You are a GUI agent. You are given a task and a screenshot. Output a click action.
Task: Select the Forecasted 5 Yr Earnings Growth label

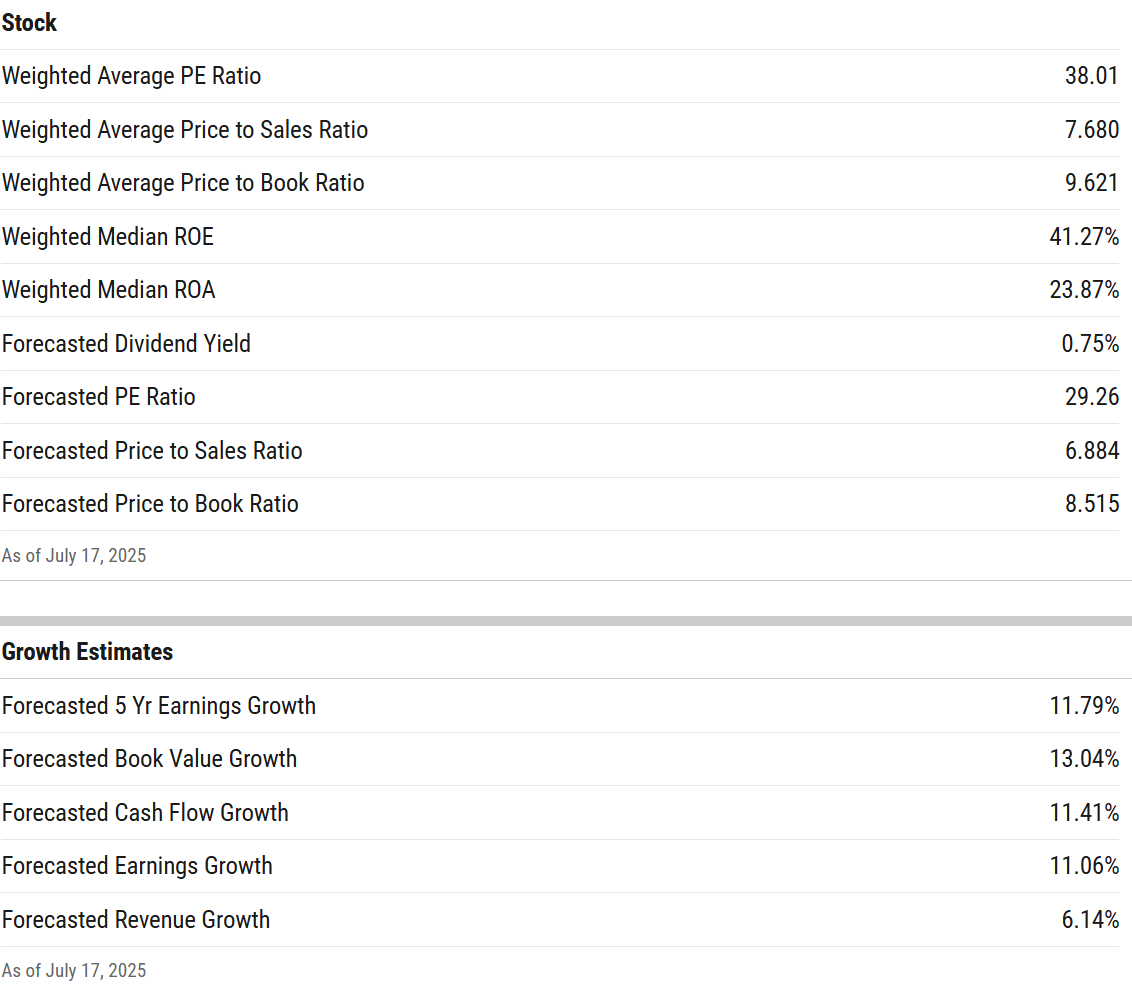click(159, 706)
